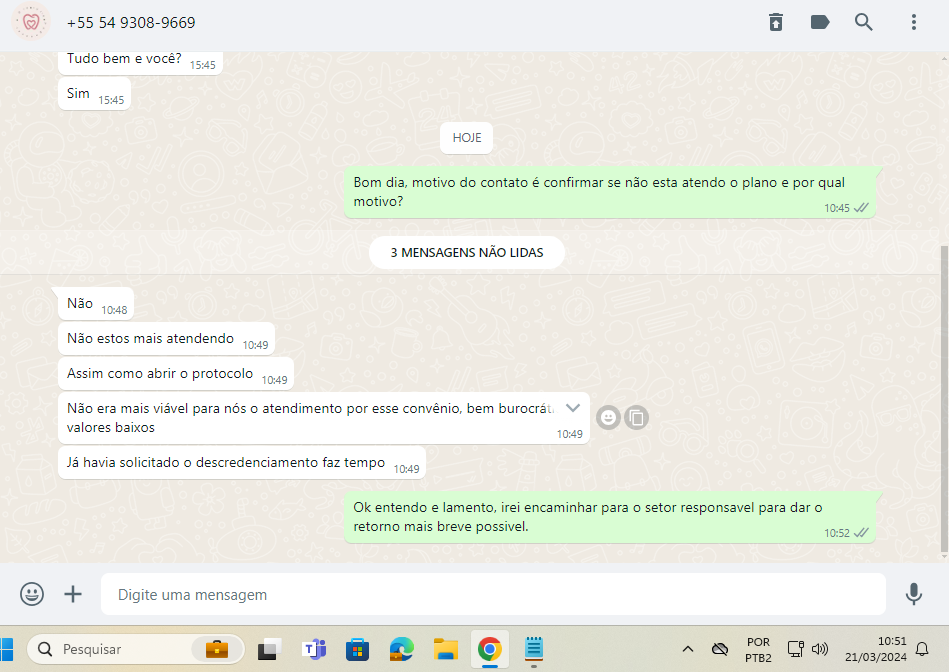The image size is (949, 672).
Task: Open File Explorer from the taskbar
Action: pos(445,649)
